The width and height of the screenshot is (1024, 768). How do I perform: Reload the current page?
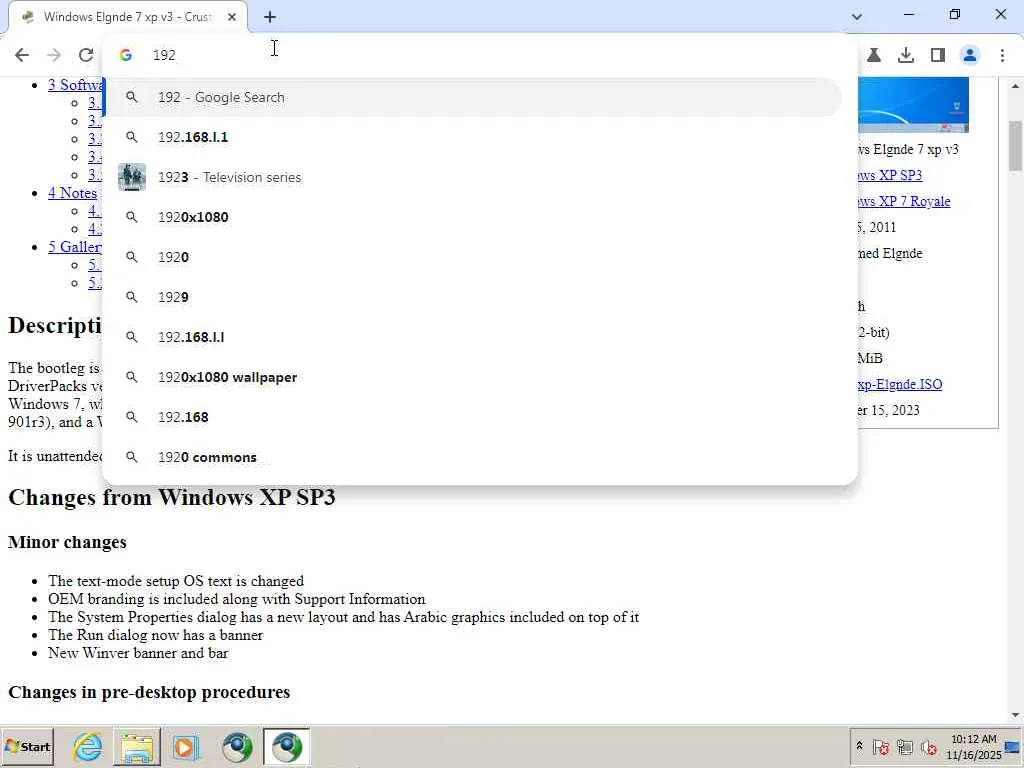(86, 55)
